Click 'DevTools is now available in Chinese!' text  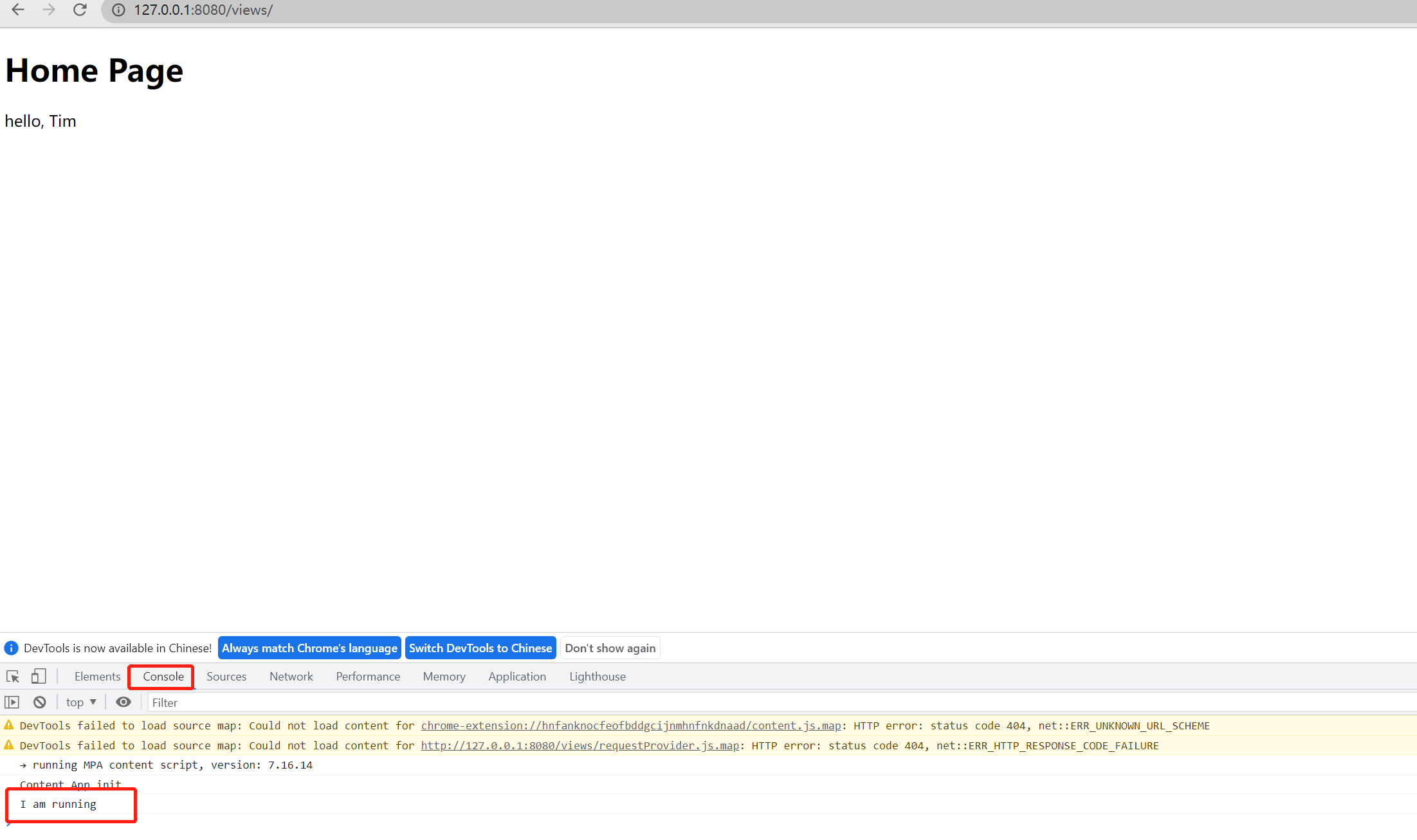[x=118, y=648]
